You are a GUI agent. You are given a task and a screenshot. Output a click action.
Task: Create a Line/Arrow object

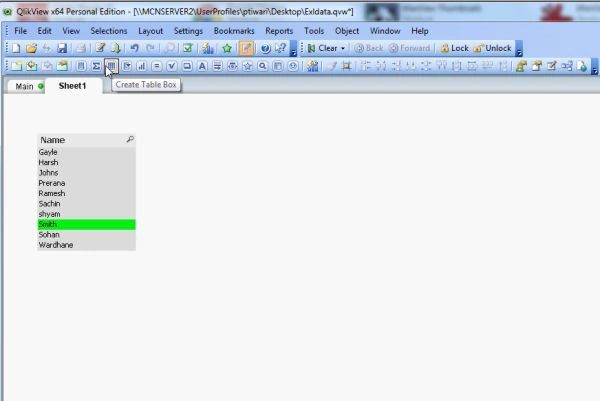217,66
